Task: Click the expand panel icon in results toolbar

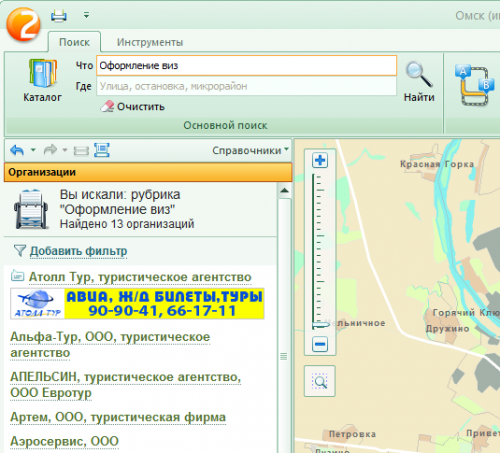Action: point(102,150)
